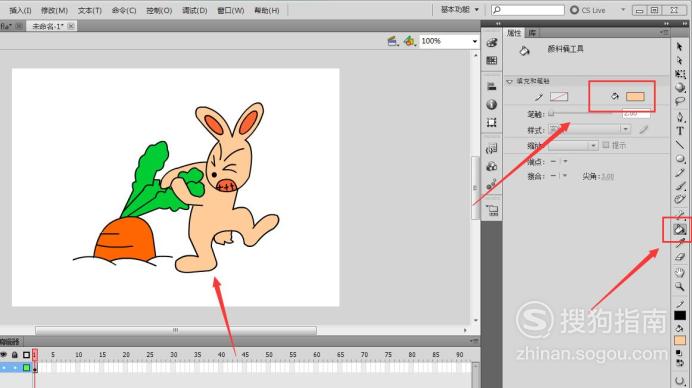Screen dimensions: 692x388
Task: Select the Zoom magnifier tool
Action: 680,287
